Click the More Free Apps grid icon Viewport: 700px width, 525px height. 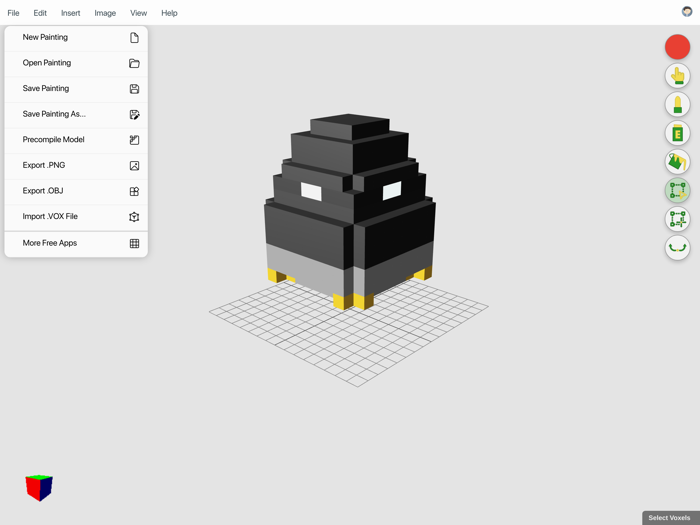click(x=134, y=243)
